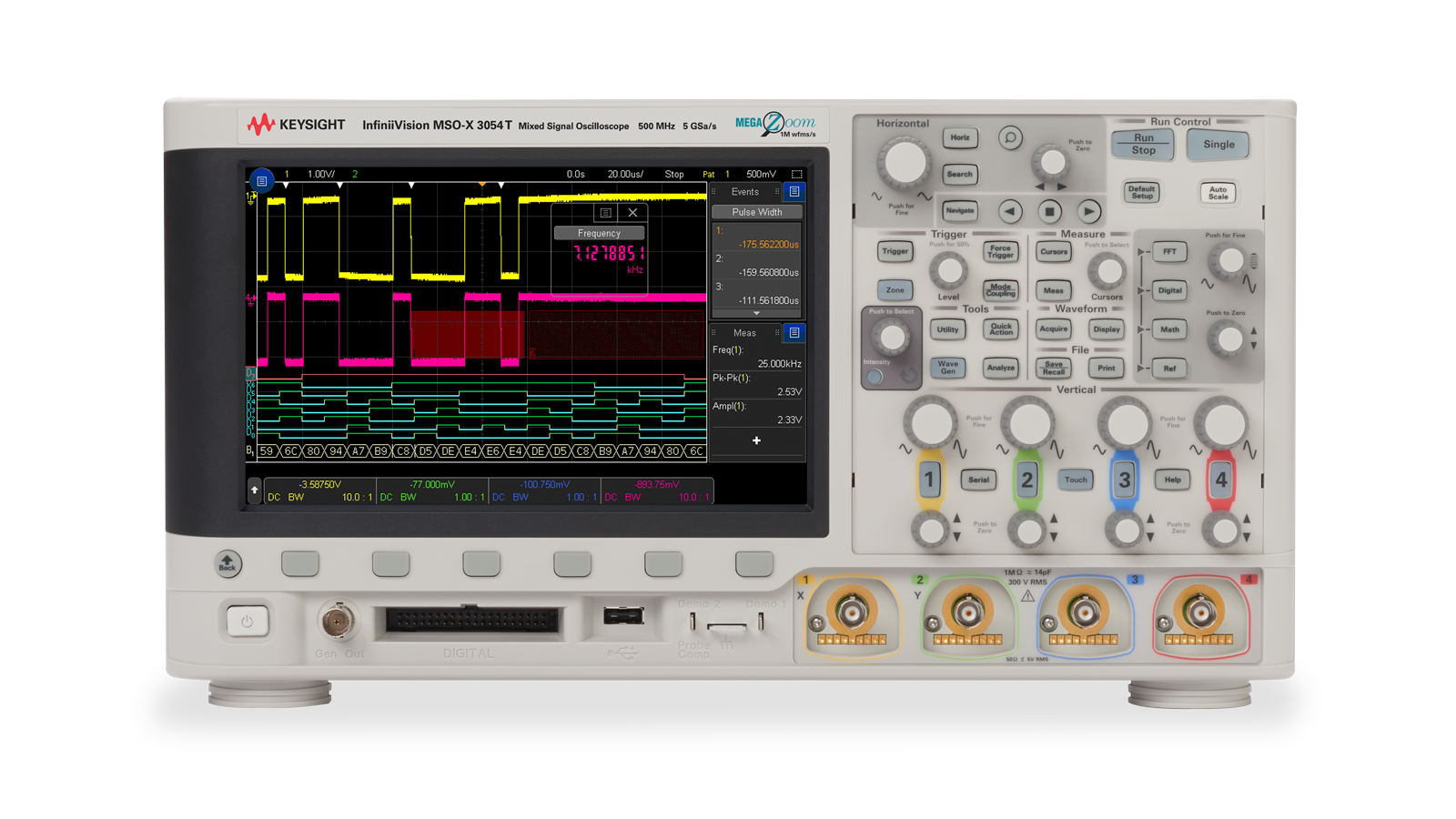Screen dimensions: 1456x819
Task: Open the Pulse Width selector in Events
Action: pos(756,212)
